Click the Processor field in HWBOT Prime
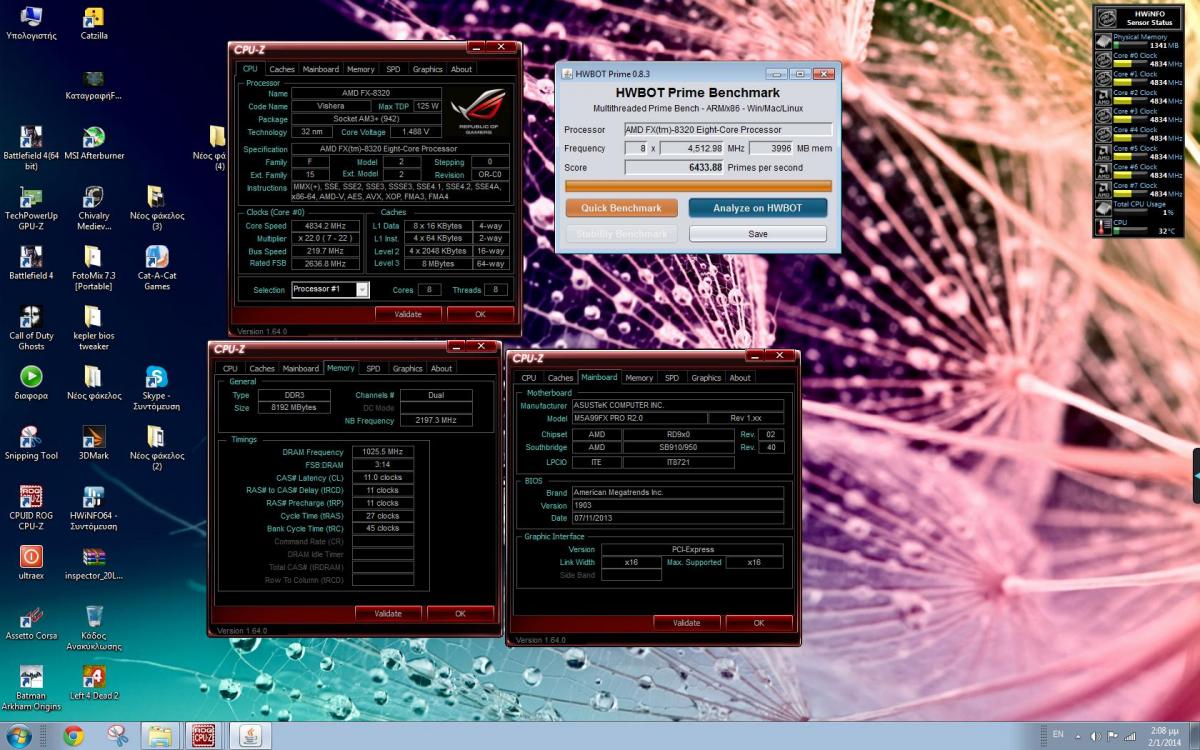 (728, 129)
